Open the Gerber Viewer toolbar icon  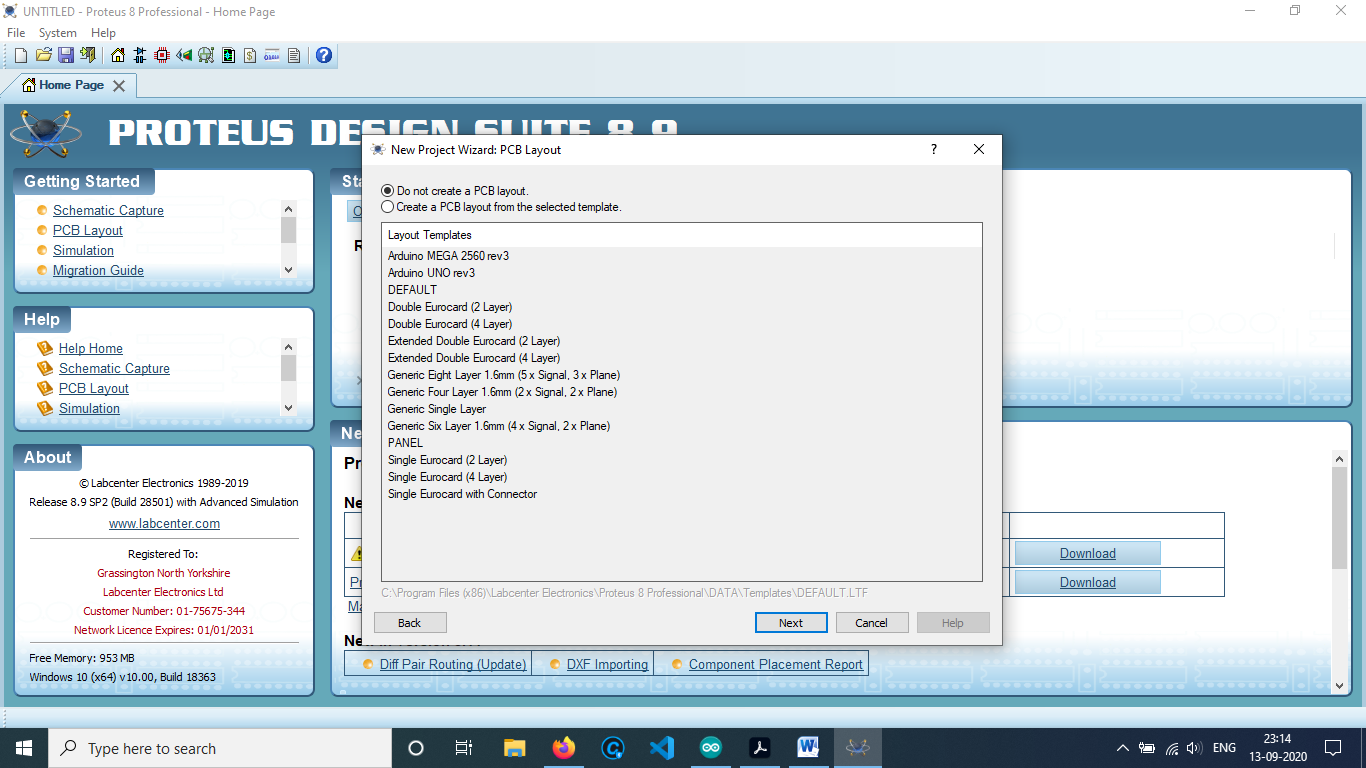(x=206, y=55)
